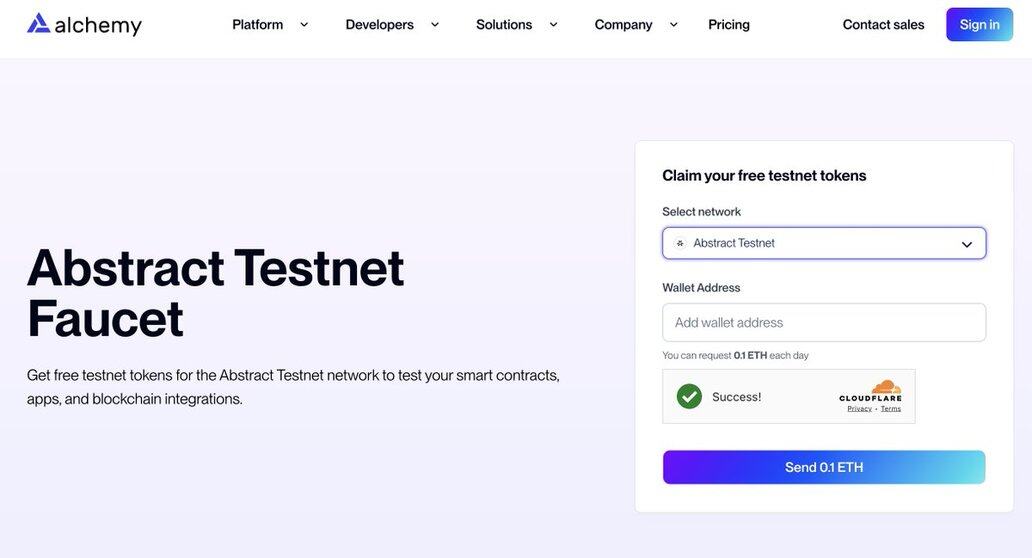Open the Platform menu item

[x=257, y=25]
